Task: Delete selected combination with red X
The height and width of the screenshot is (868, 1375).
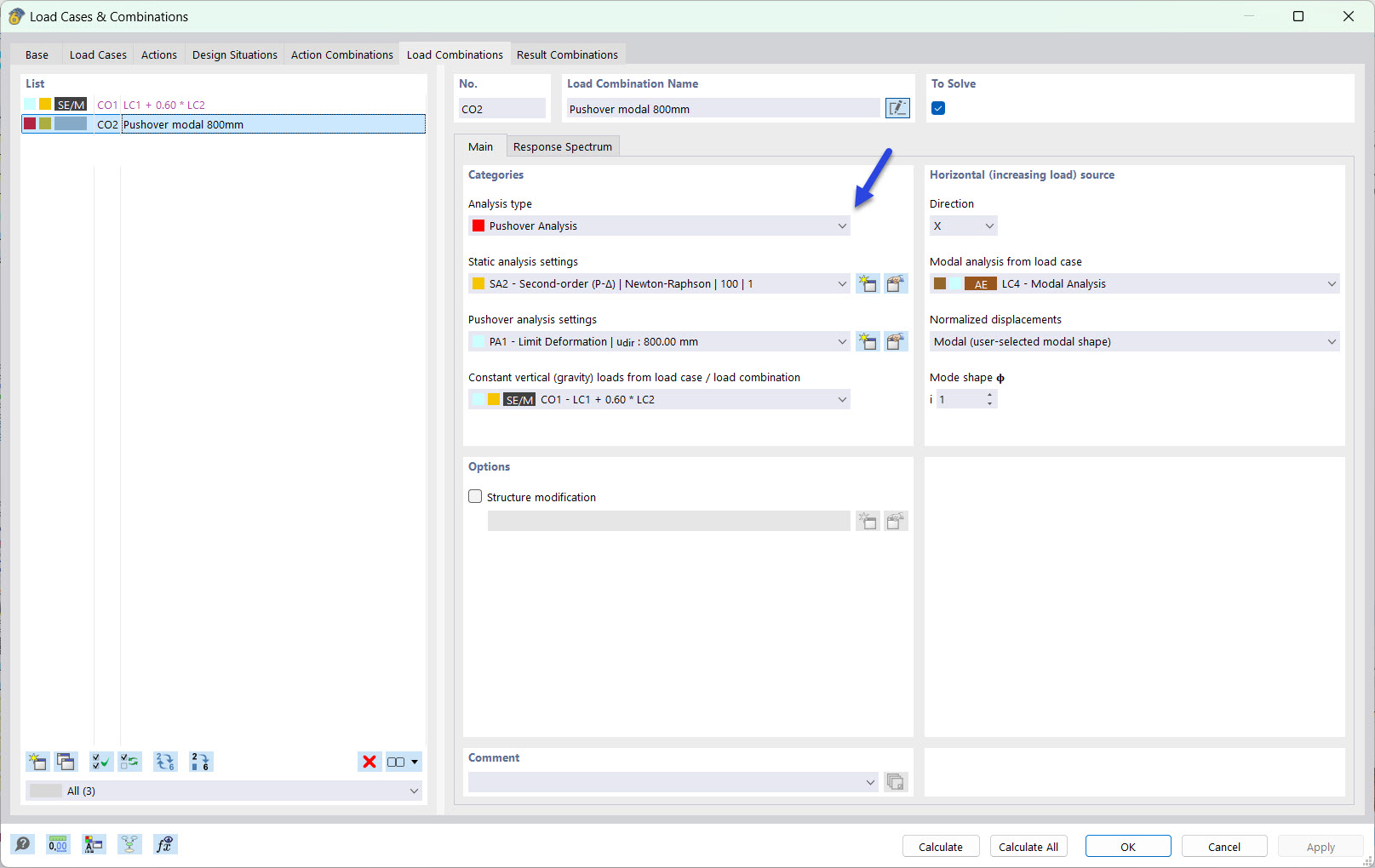Action: coord(370,762)
